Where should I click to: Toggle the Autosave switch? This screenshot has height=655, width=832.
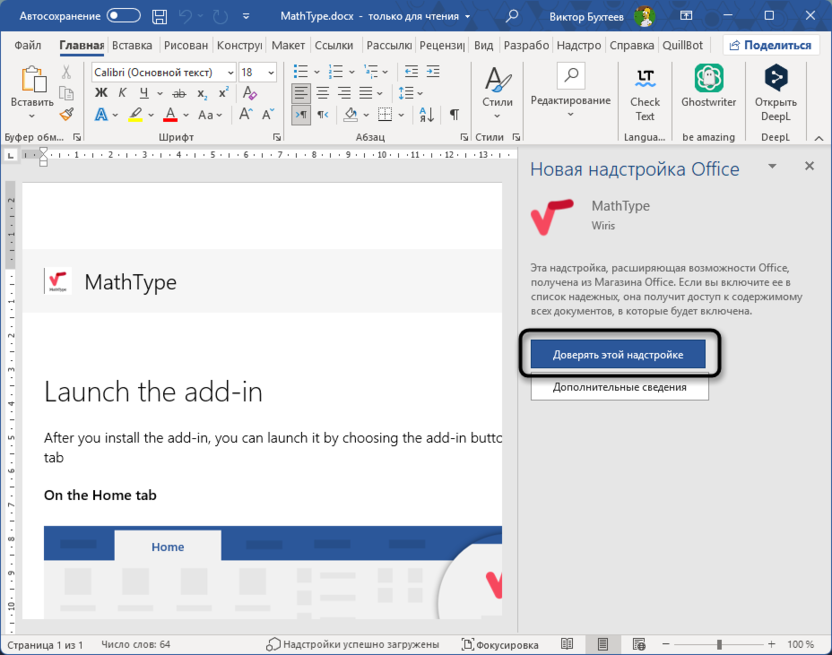(x=123, y=16)
